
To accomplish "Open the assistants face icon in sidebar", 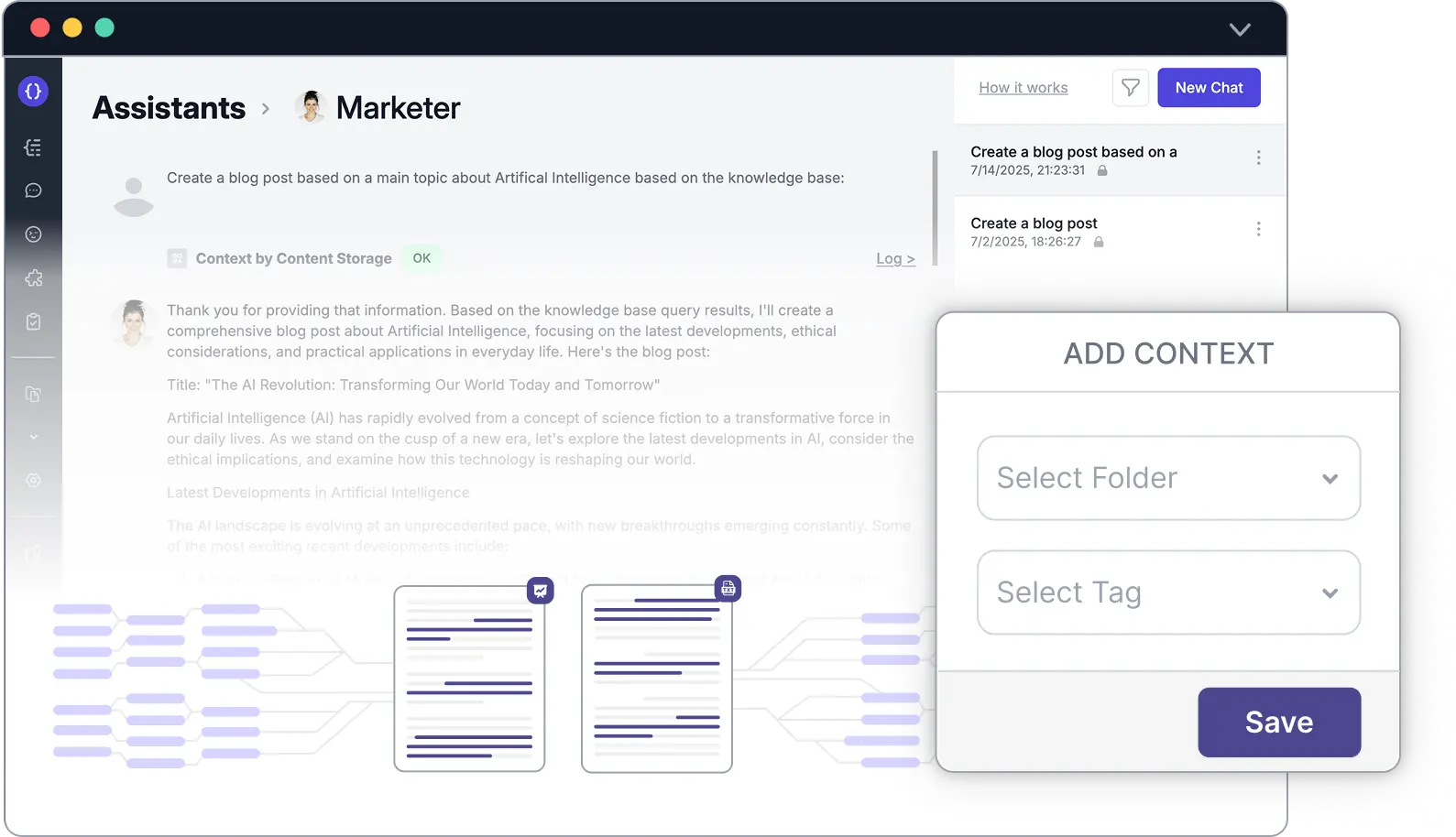I will click(34, 234).
